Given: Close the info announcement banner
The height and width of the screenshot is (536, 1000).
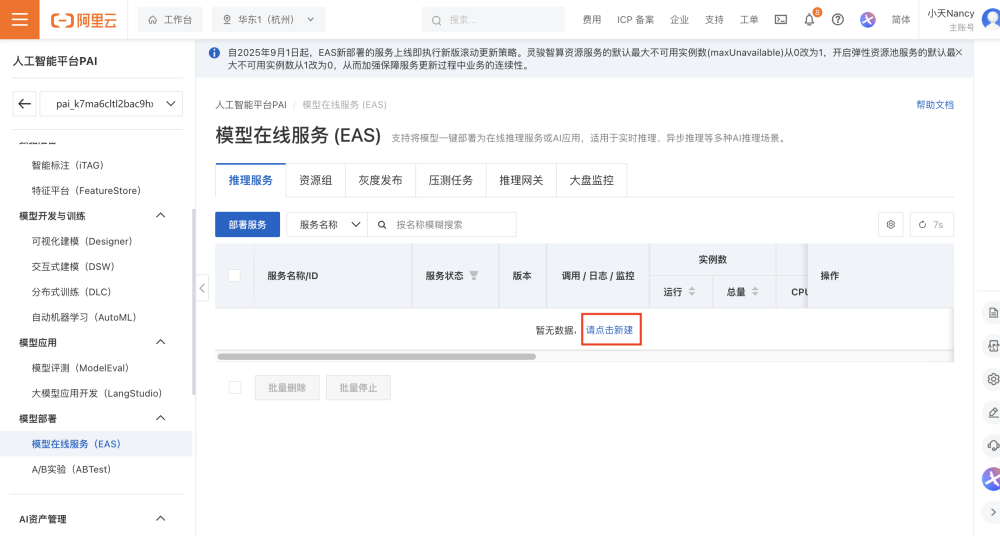Looking at the screenshot, I should 959,52.
